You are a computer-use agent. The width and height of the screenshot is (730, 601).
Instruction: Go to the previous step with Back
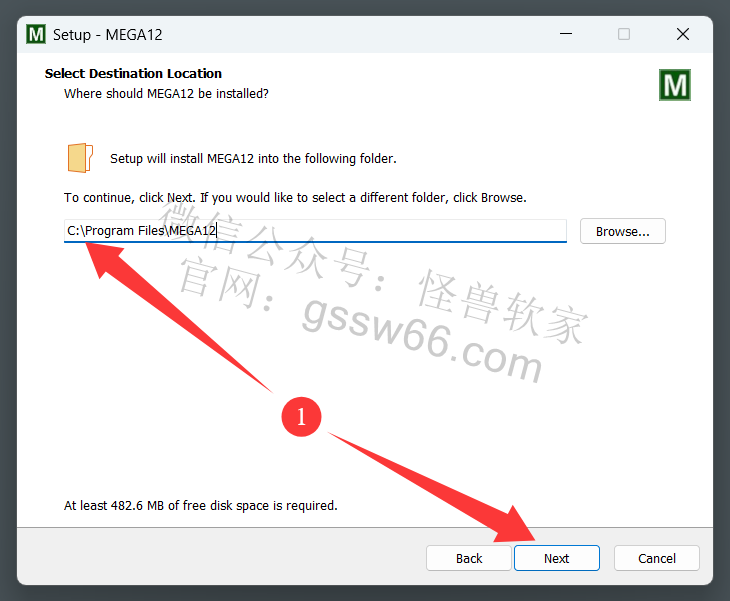click(x=469, y=558)
